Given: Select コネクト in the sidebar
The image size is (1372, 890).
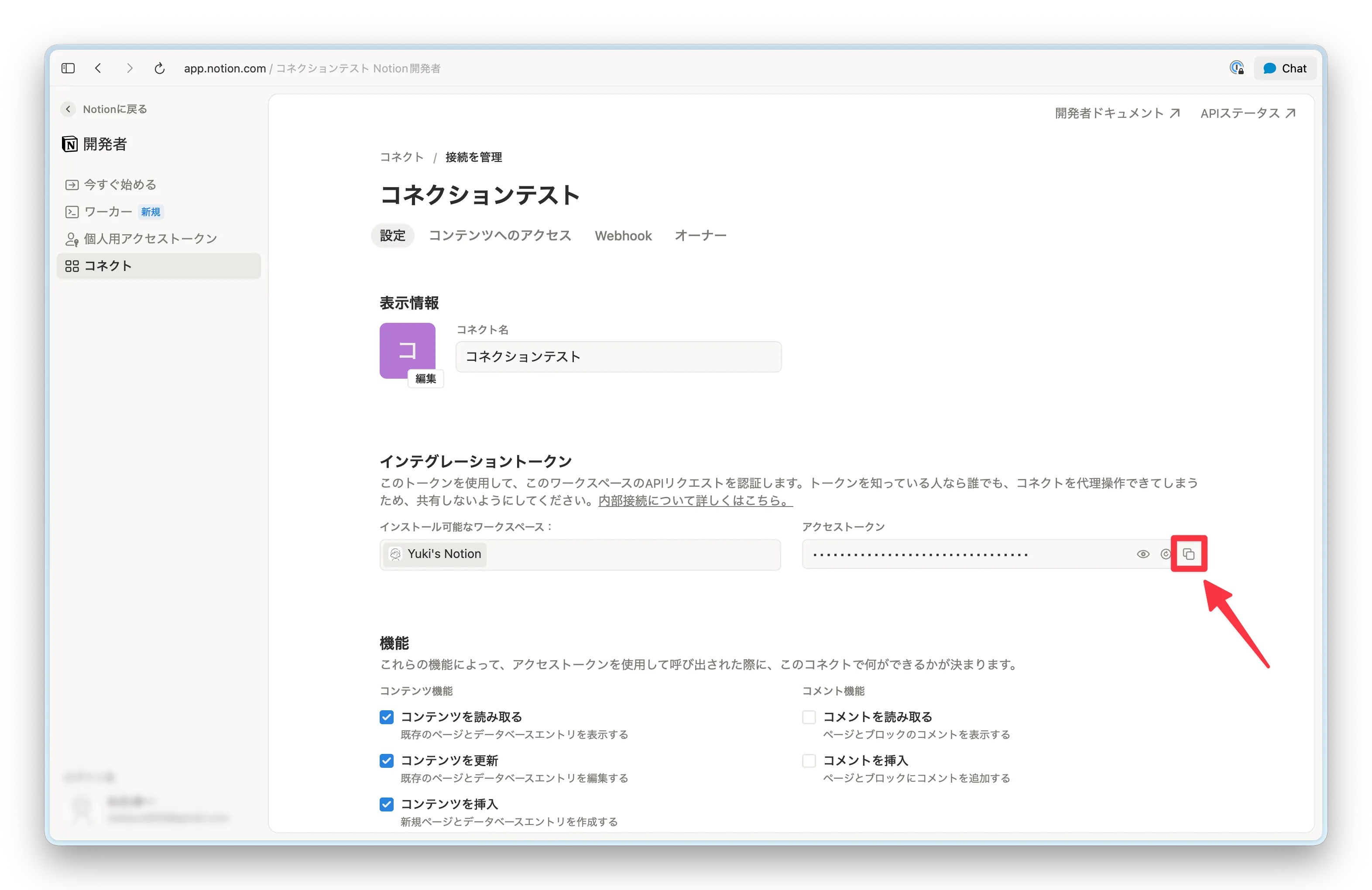Looking at the screenshot, I should [158, 266].
